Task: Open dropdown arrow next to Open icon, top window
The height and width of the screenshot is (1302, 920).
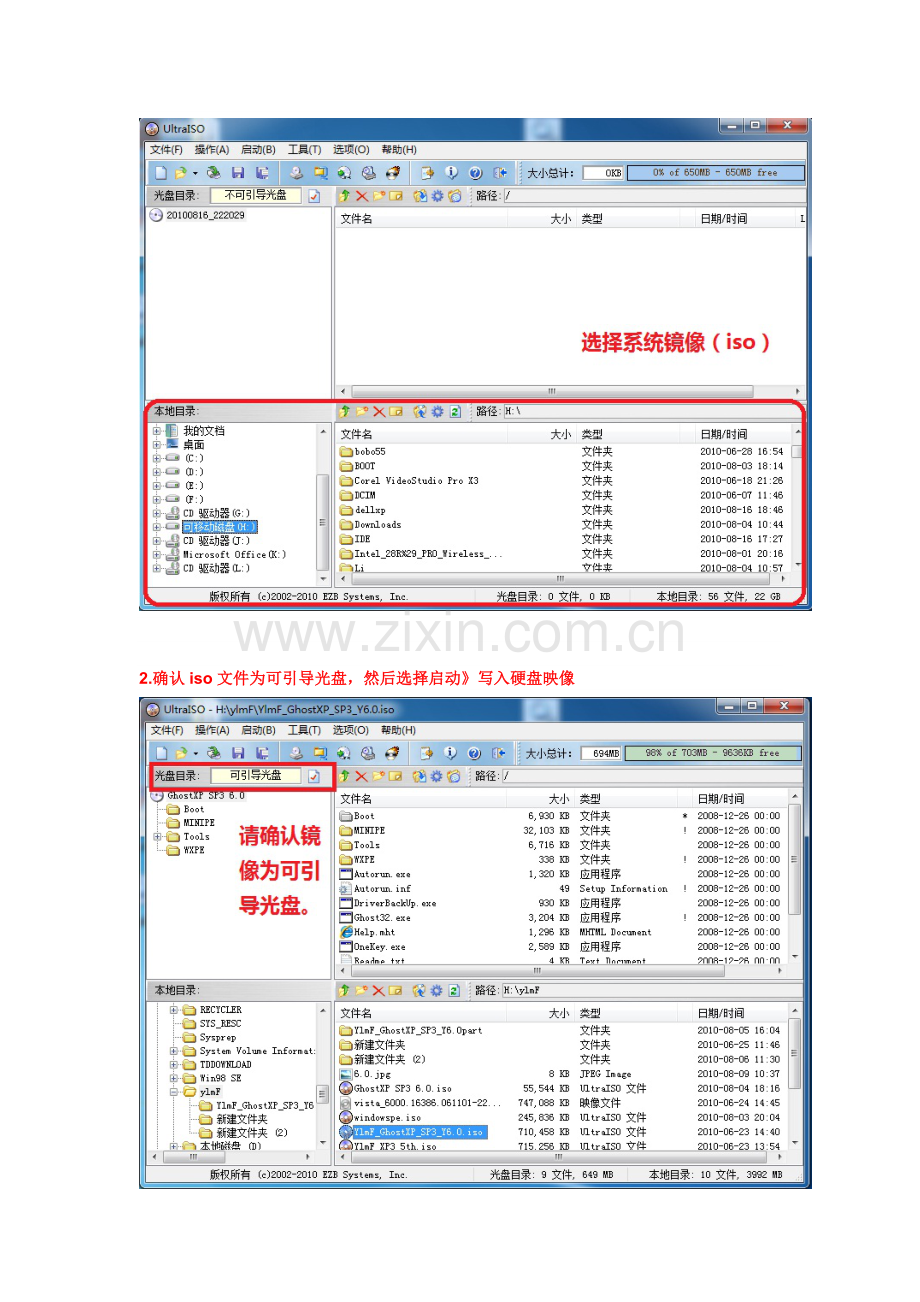Action: coord(195,173)
